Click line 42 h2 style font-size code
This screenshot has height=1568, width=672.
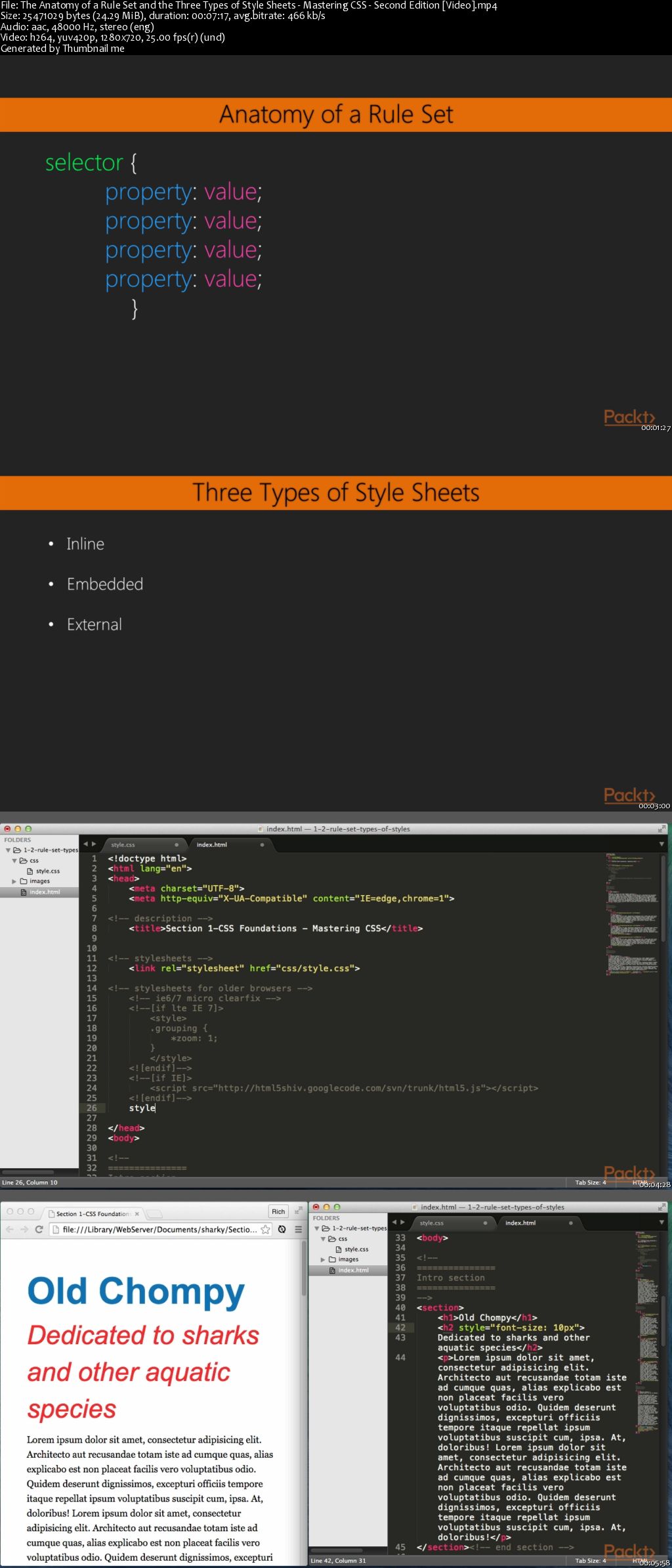coord(511,1328)
